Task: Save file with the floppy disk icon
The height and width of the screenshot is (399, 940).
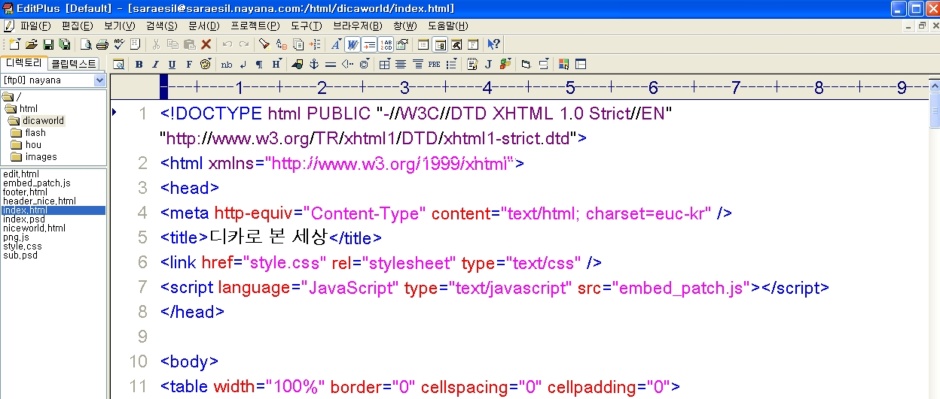Action: point(48,44)
